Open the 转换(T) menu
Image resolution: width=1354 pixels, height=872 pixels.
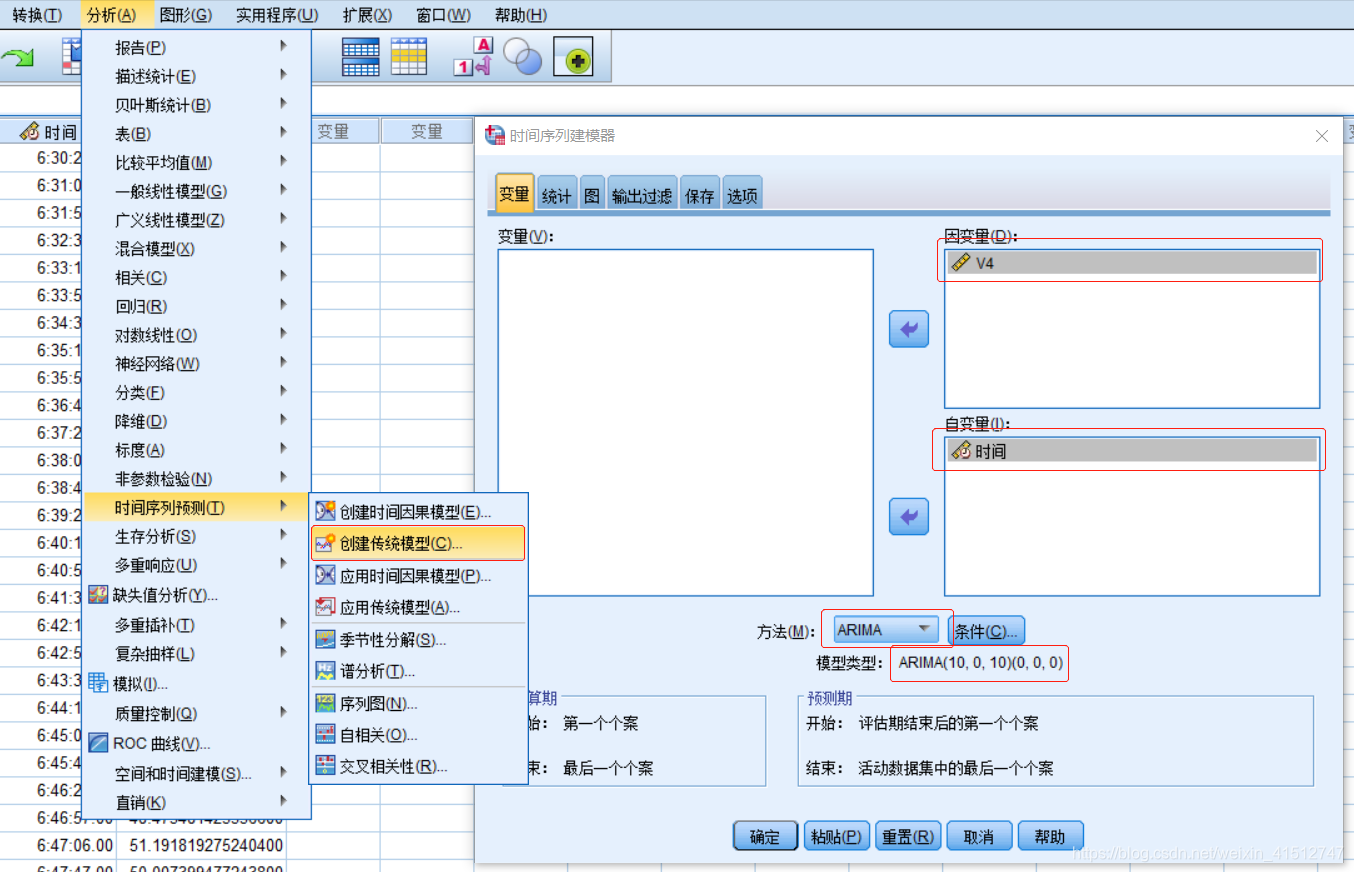coord(37,15)
